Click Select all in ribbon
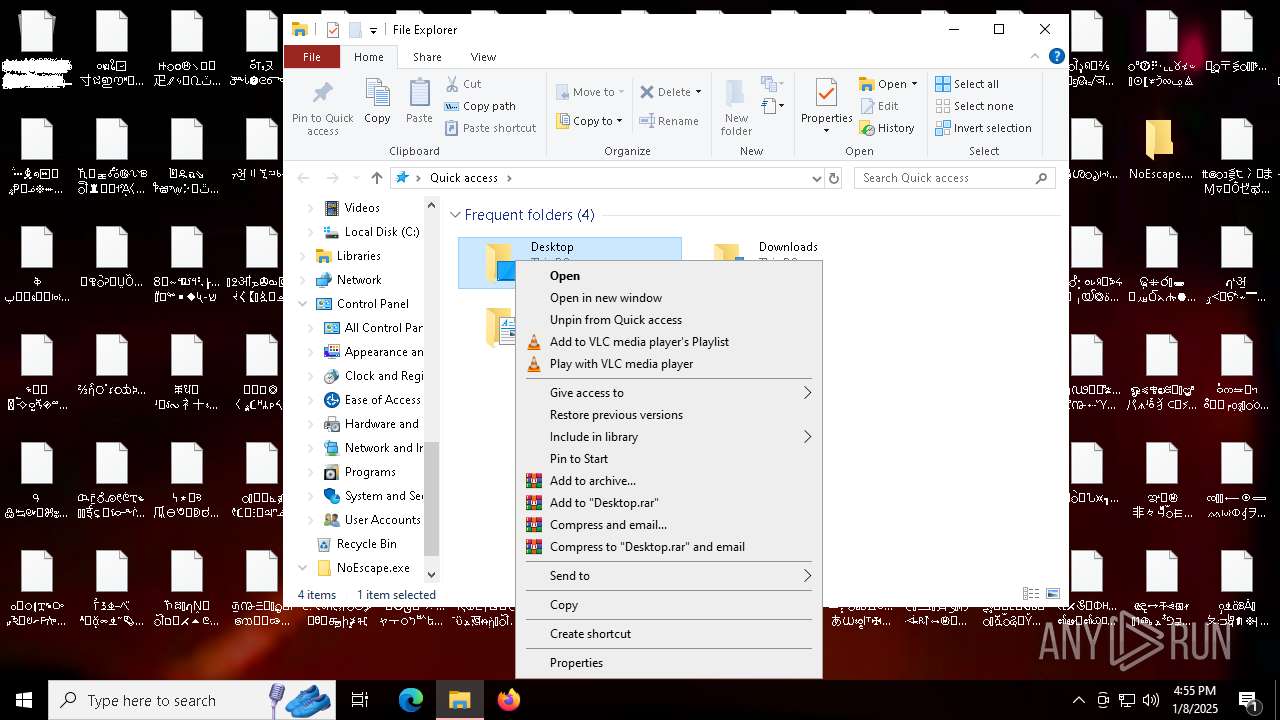Viewport: 1280px width, 720px height. (967, 84)
